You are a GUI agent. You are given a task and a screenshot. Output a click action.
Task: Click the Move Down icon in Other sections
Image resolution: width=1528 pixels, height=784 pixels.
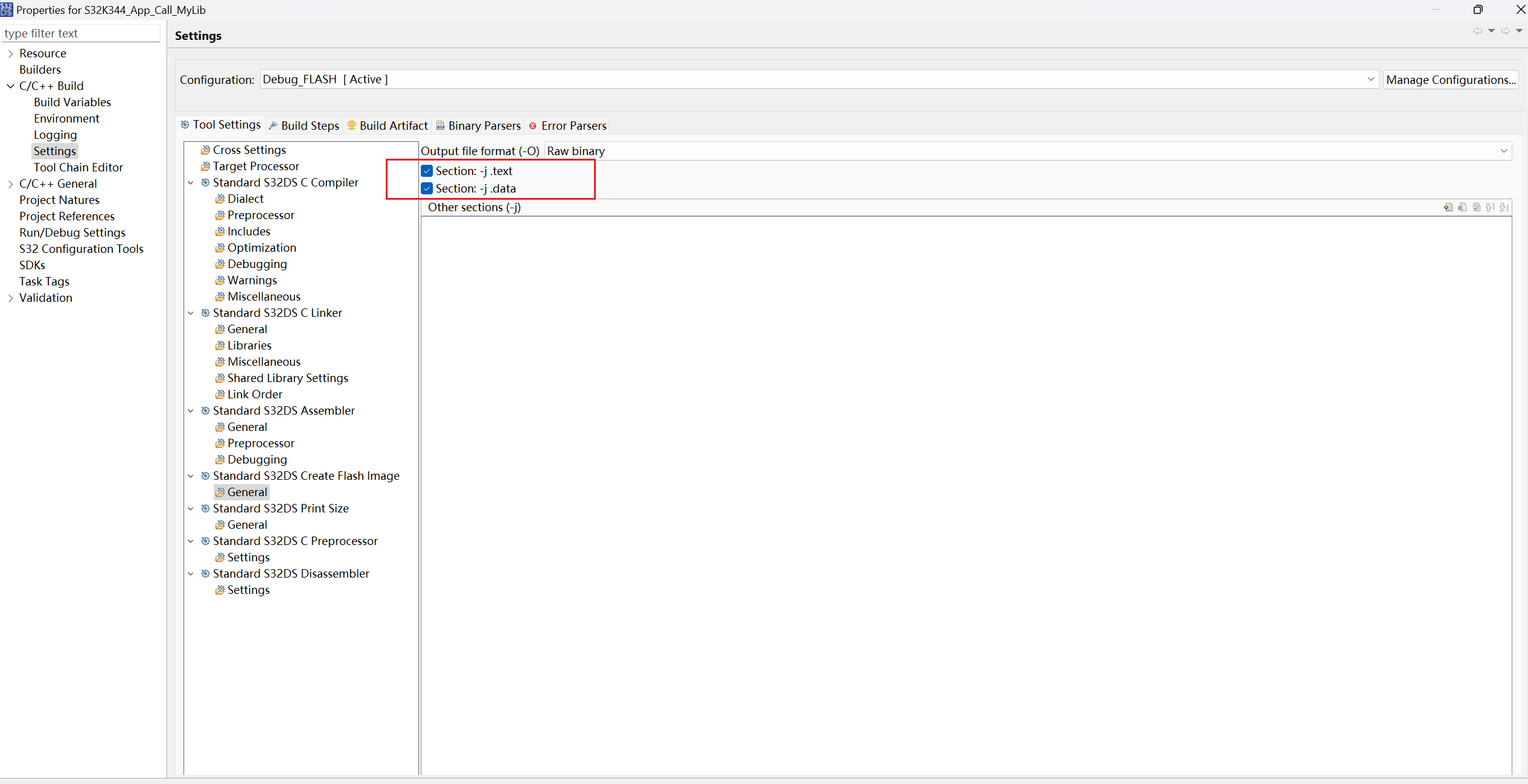[x=1504, y=207]
